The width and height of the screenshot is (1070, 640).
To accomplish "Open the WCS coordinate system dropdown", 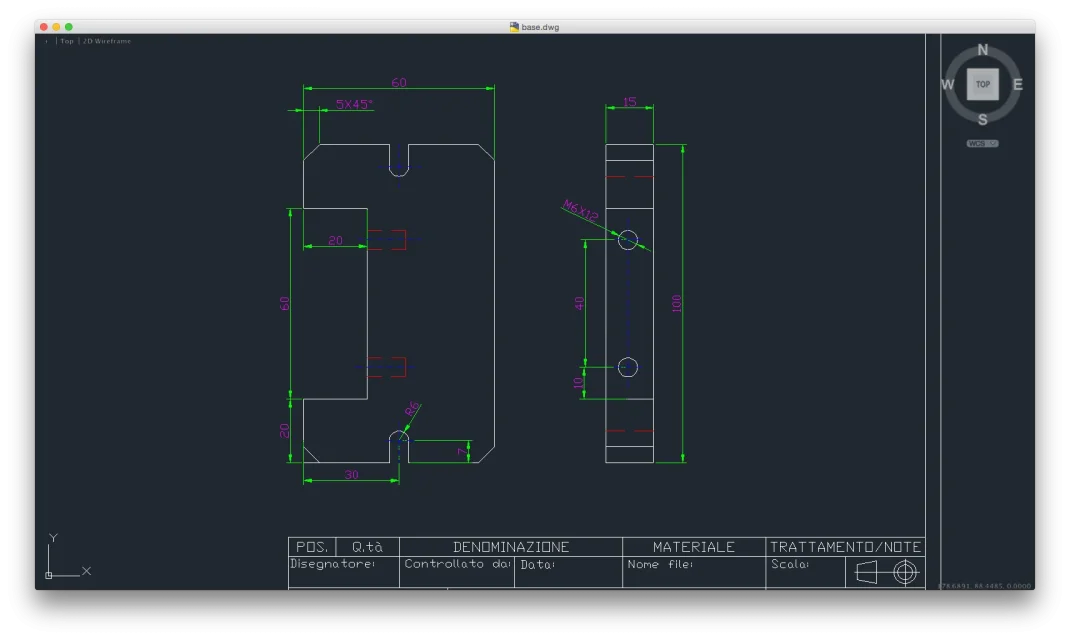I will 982,143.
